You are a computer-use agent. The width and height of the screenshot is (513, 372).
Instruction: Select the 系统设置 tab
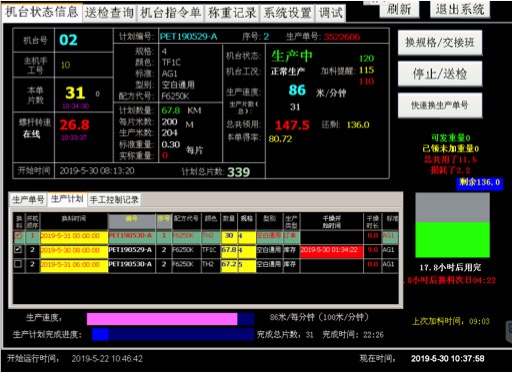[287, 13]
